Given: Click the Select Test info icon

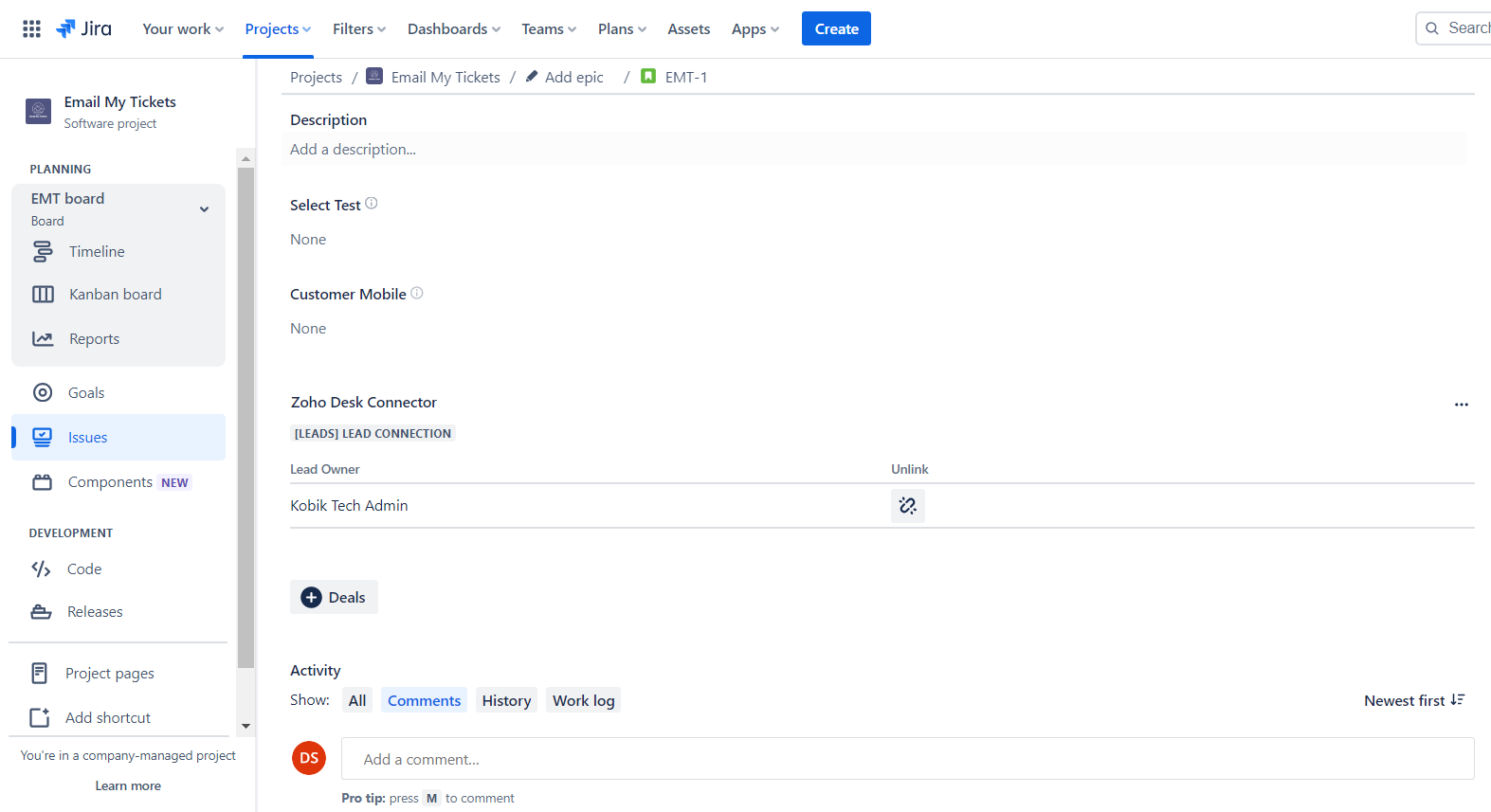Looking at the screenshot, I should [x=372, y=203].
